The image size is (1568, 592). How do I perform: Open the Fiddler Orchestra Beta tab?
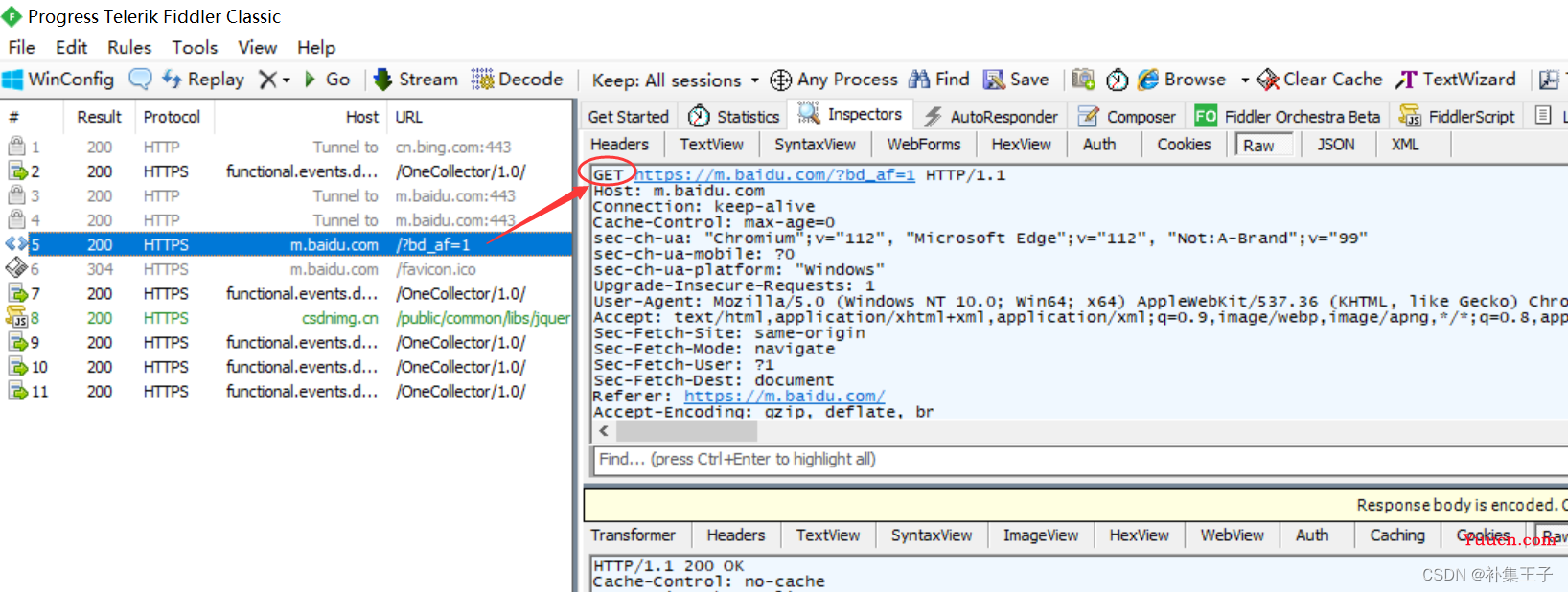1287,117
